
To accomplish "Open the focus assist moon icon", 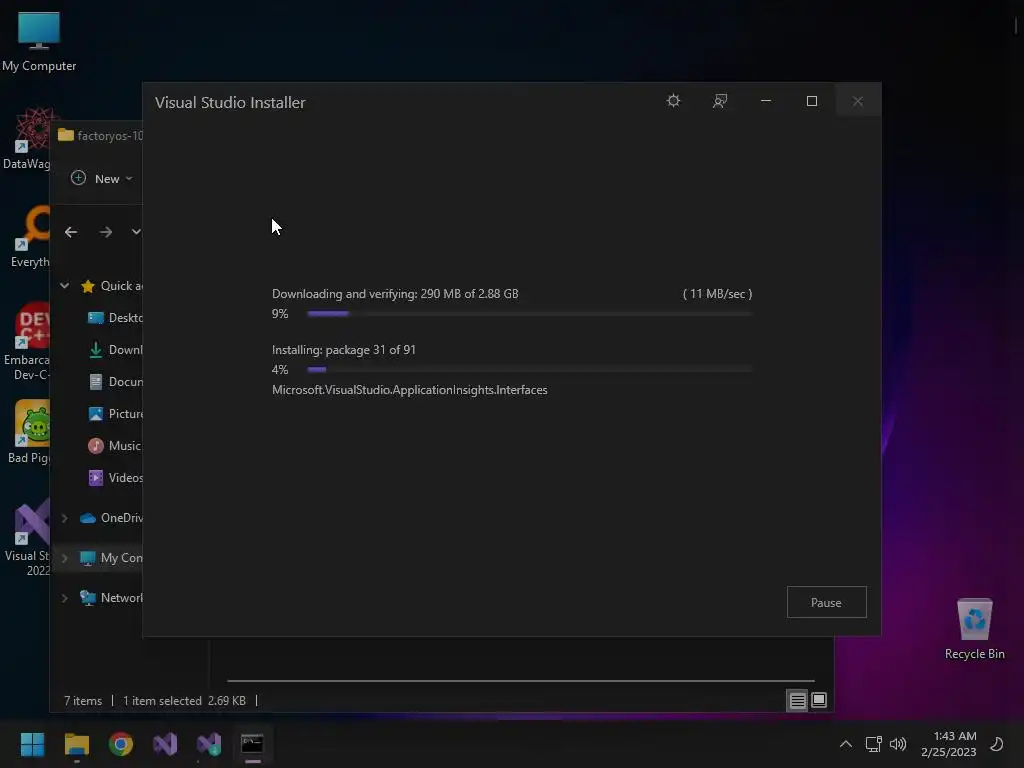I will pyautogui.click(x=997, y=744).
